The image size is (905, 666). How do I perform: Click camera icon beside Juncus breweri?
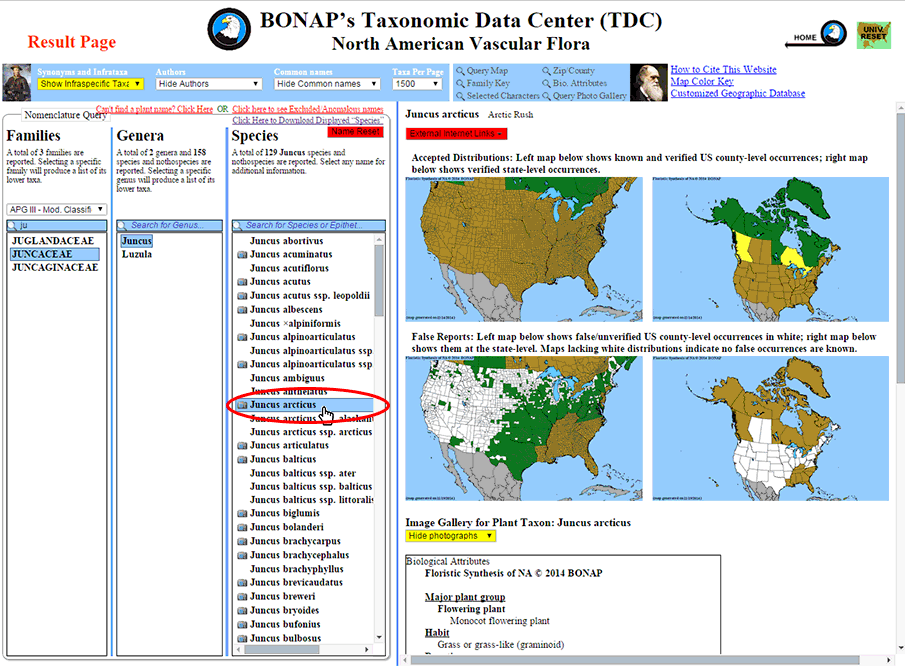[242, 596]
